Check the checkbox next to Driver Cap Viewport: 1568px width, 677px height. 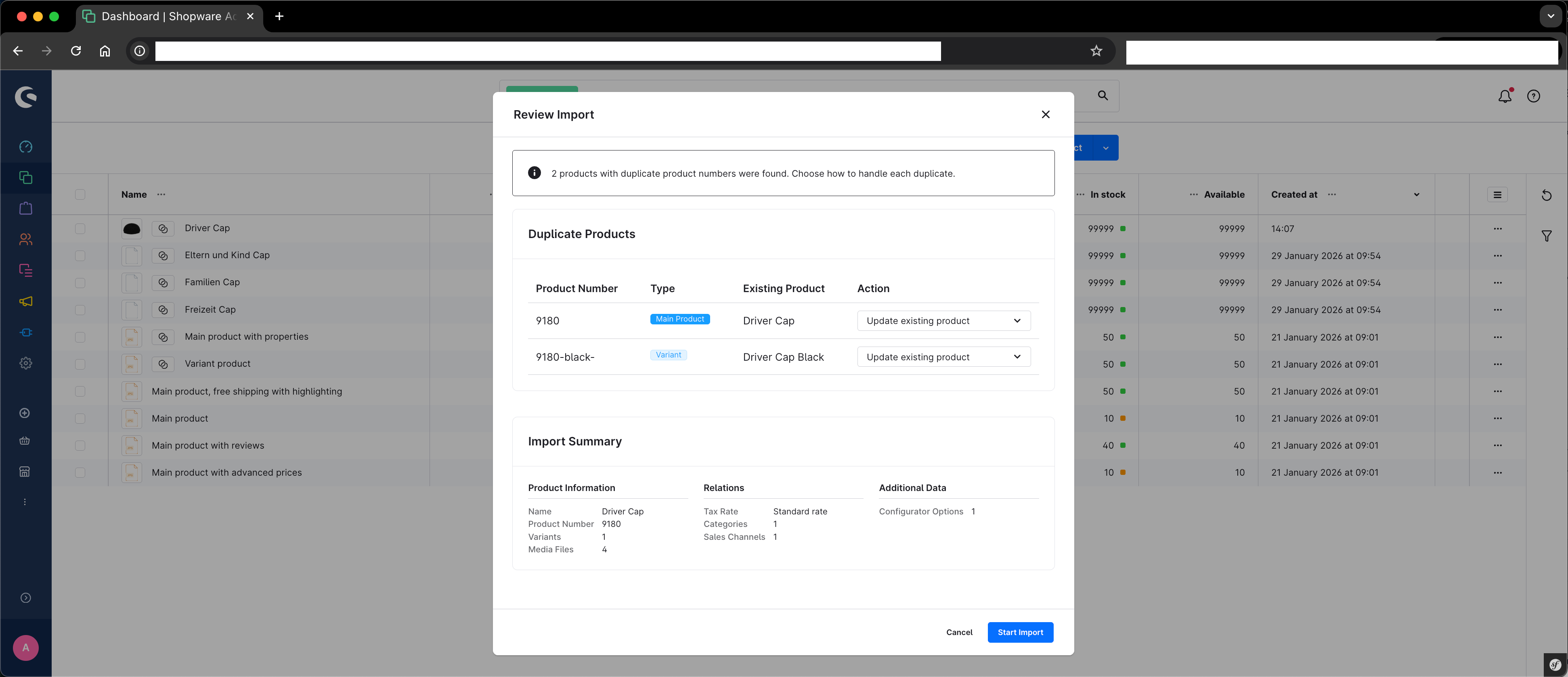point(80,229)
